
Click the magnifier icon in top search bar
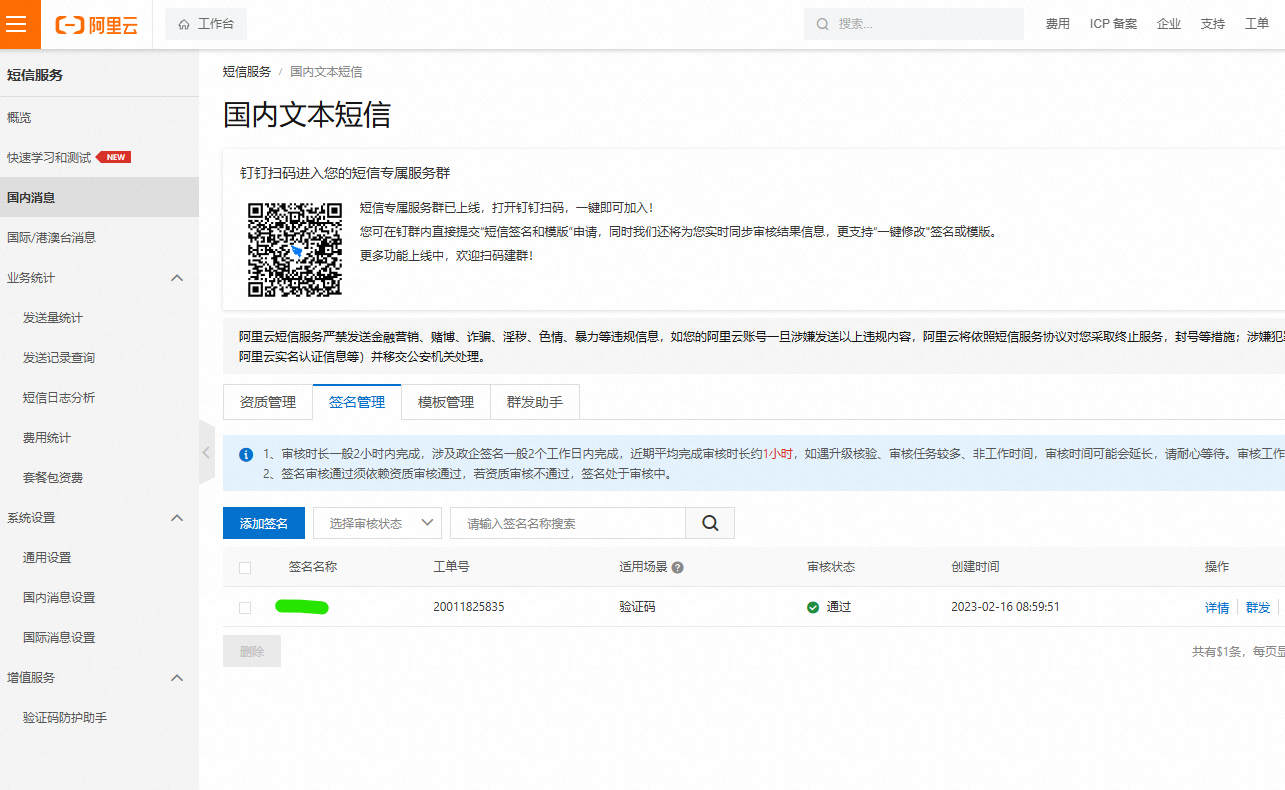823,24
